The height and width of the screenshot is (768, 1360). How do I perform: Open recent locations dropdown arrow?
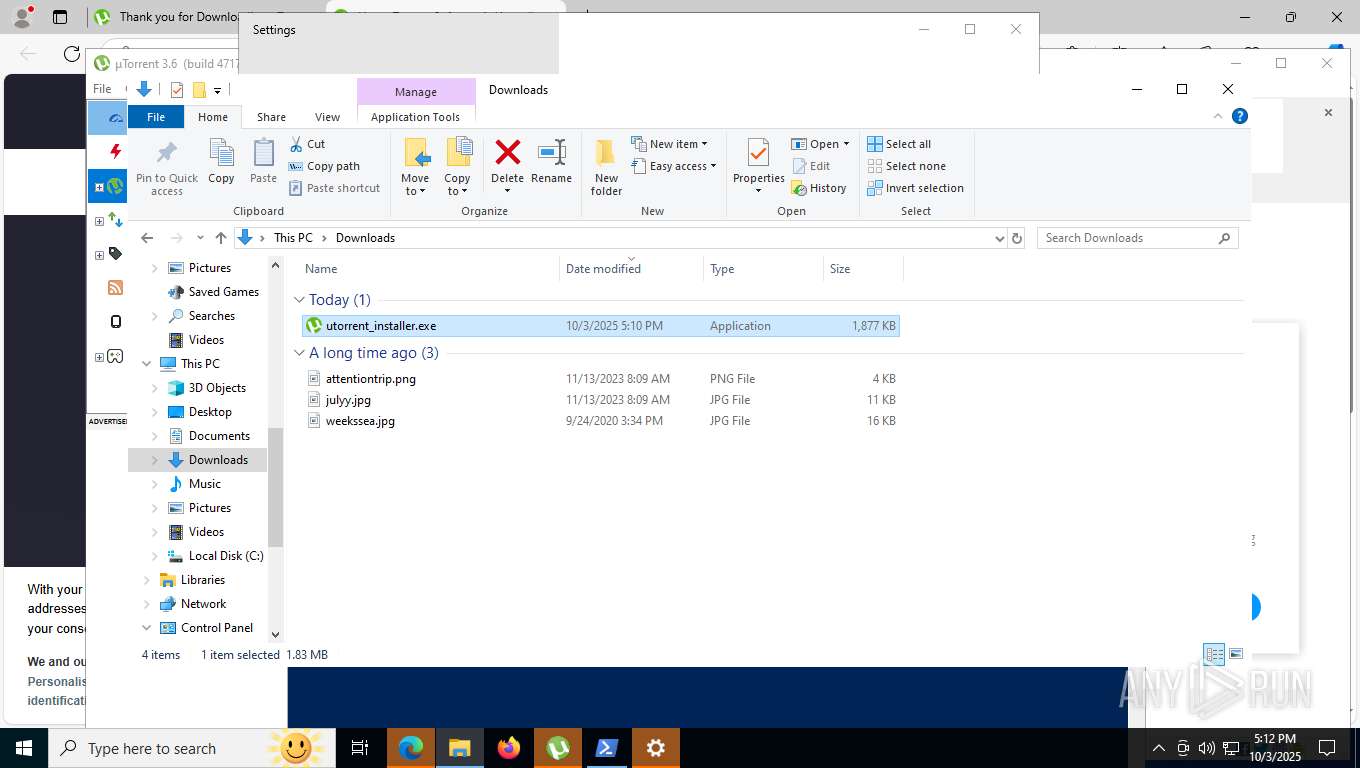click(x=201, y=238)
